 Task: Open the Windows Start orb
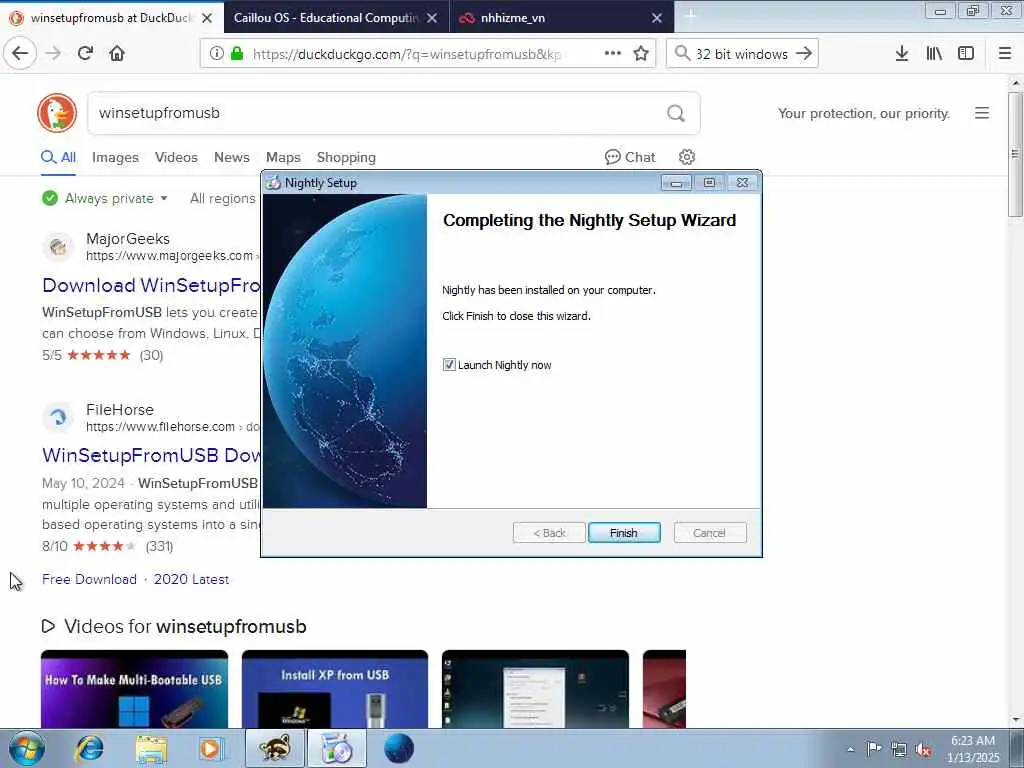(x=27, y=748)
